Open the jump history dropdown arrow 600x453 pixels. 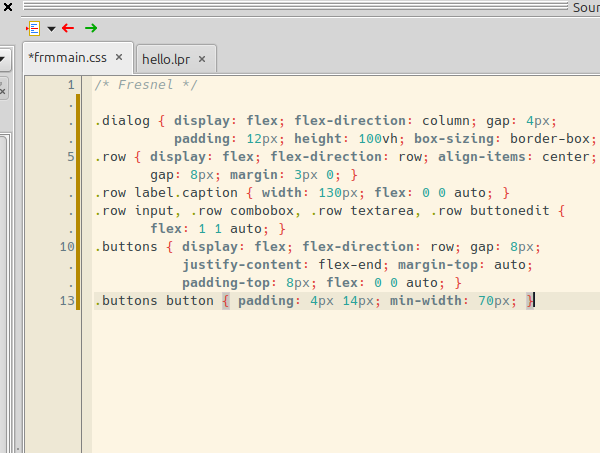pyautogui.click(x=51, y=29)
